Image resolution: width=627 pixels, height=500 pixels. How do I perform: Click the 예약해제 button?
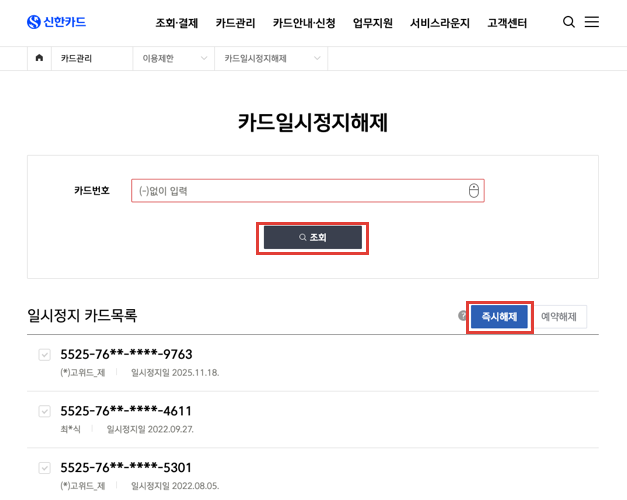[559, 317]
